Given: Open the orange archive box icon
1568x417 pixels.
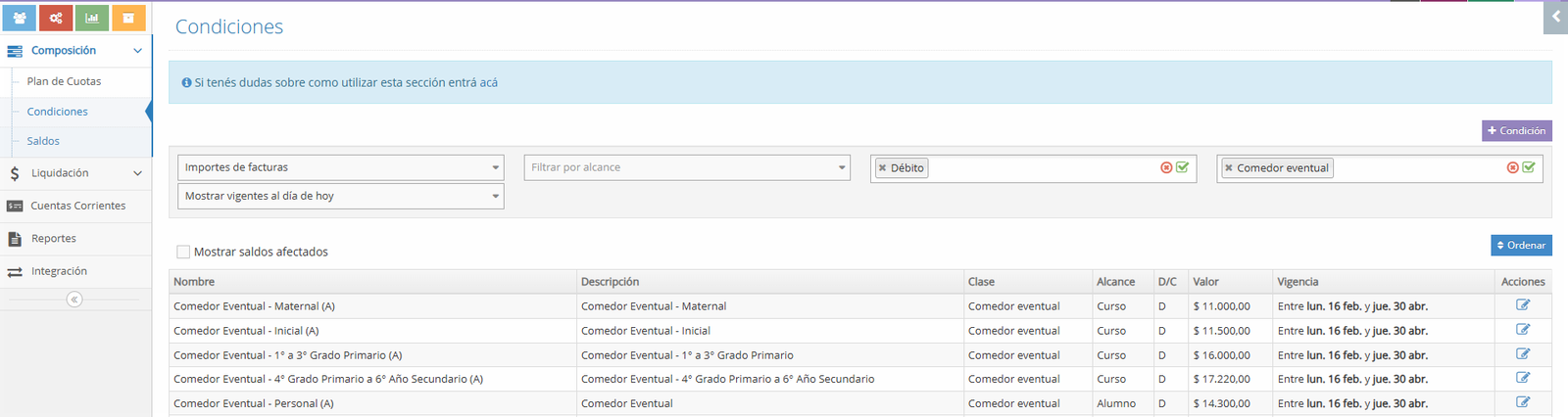Looking at the screenshot, I should (128, 18).
